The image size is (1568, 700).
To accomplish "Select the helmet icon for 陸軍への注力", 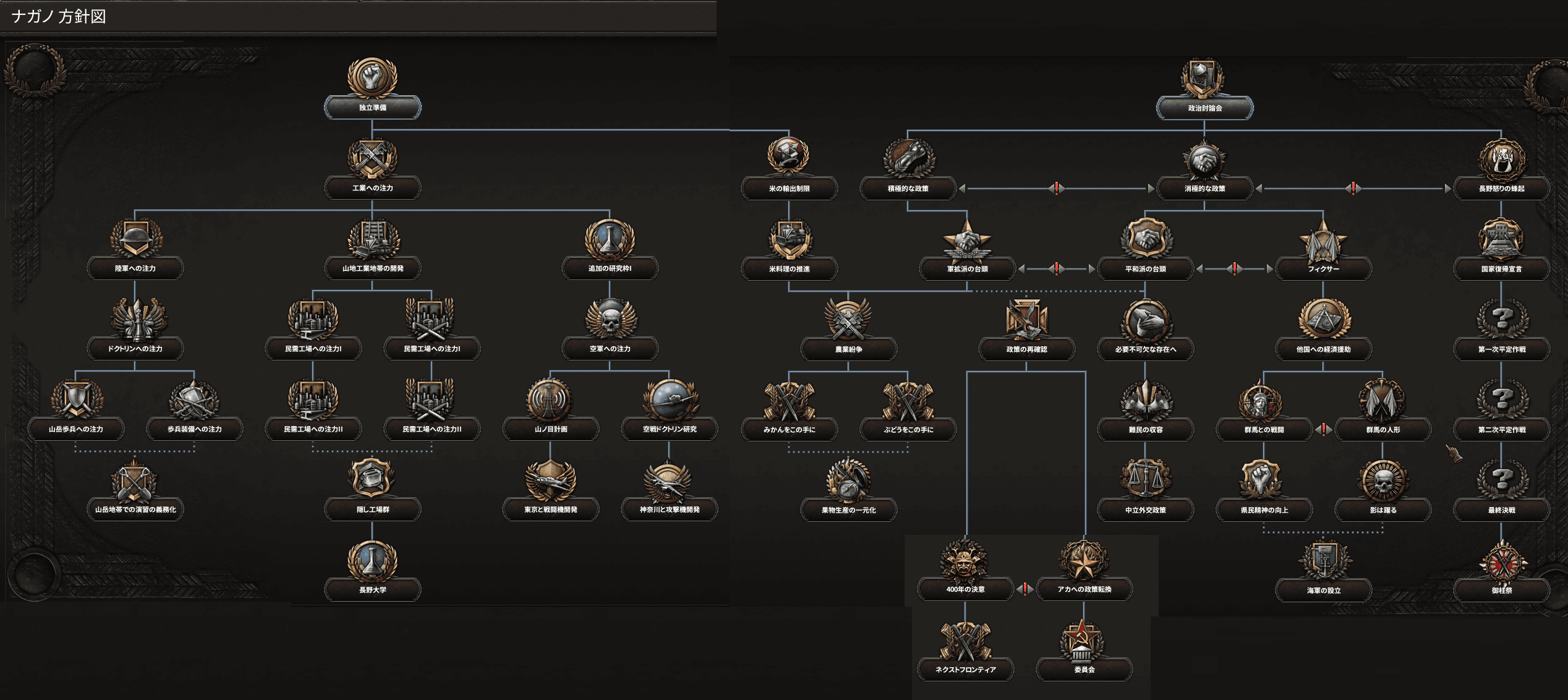I will (135, 237).
